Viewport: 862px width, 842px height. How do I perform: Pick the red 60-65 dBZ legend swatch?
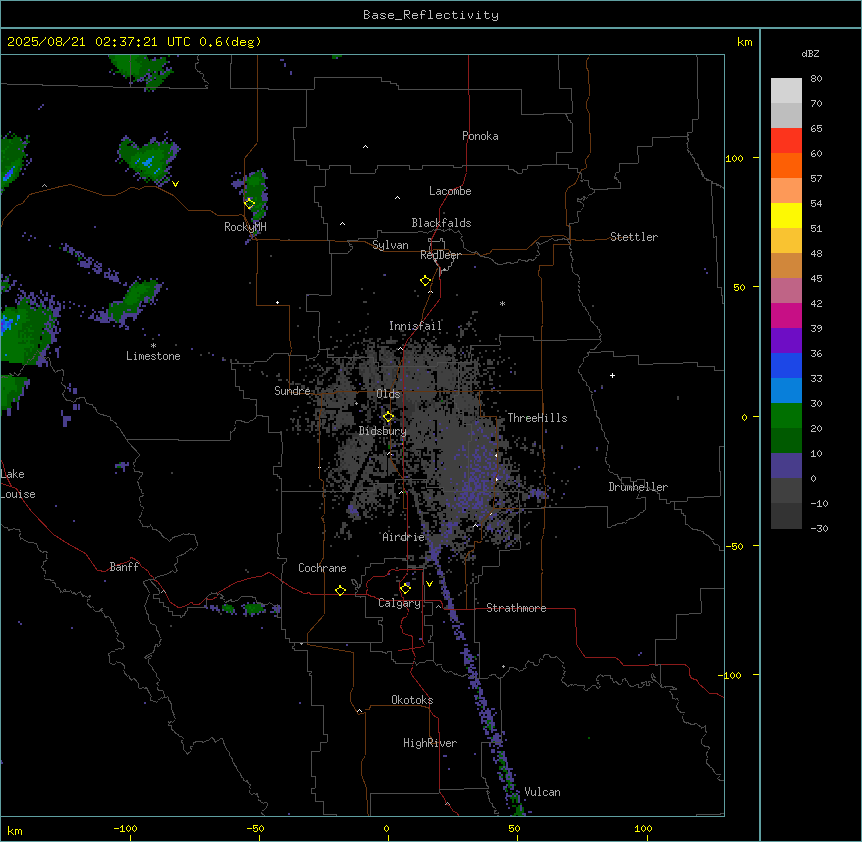pos(786,140)
